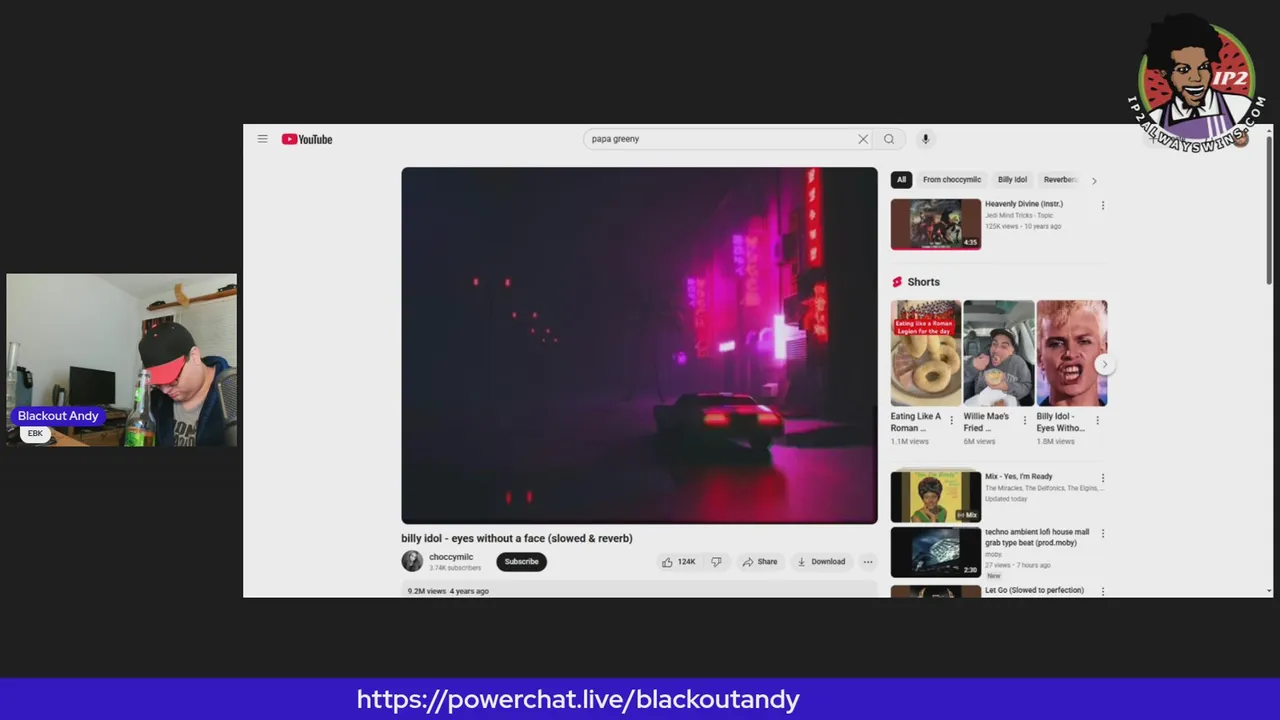The image size is (1280, 720).
Task: Open options for 'Billy Idol - Eyes' short
Action: pos(1098,421)
